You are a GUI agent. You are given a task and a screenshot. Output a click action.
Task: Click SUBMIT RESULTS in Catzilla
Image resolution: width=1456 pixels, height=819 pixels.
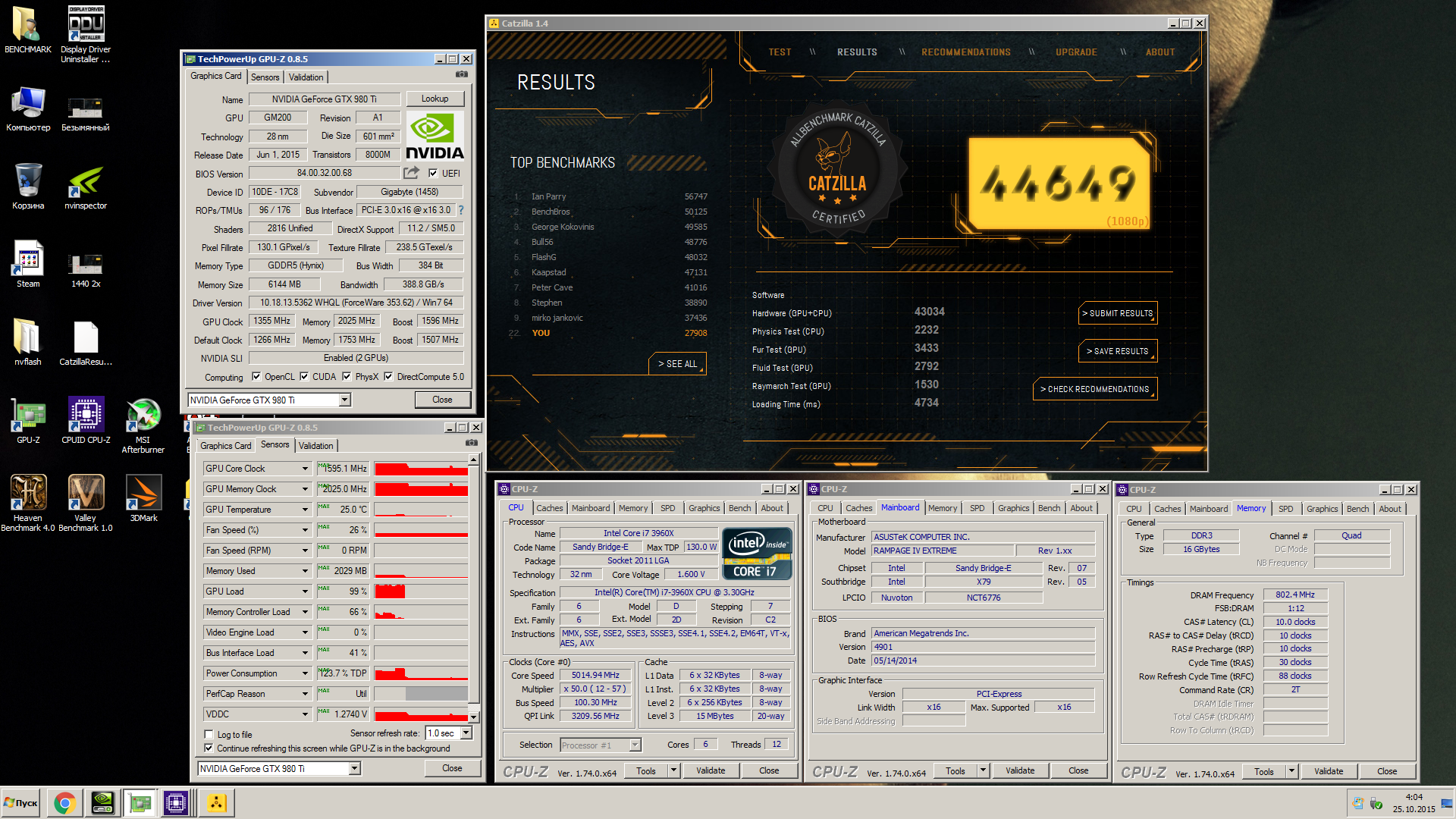tap(1118, 313)
